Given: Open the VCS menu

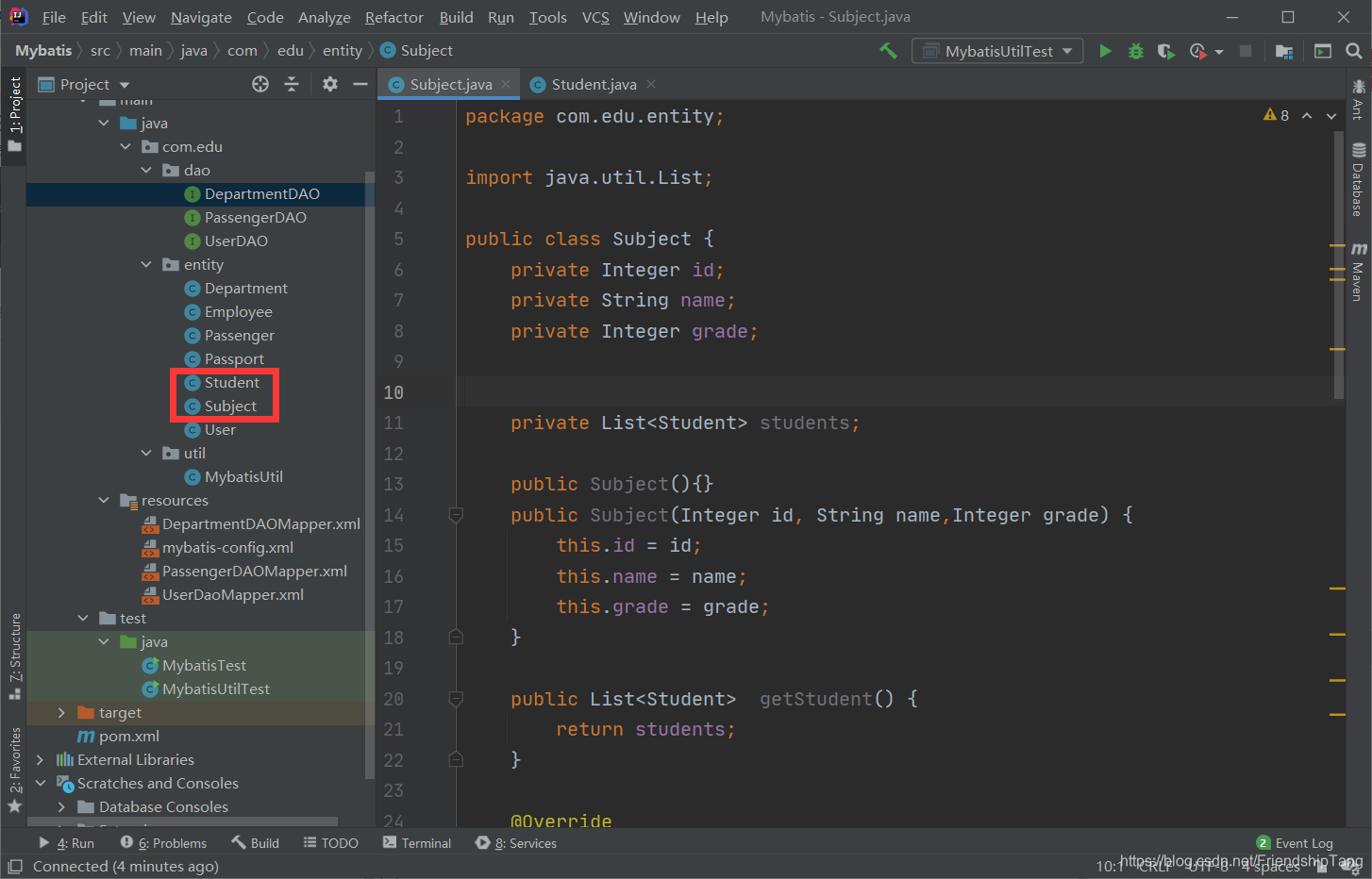Looking at the screenshot, I should (x=595, y=17).
